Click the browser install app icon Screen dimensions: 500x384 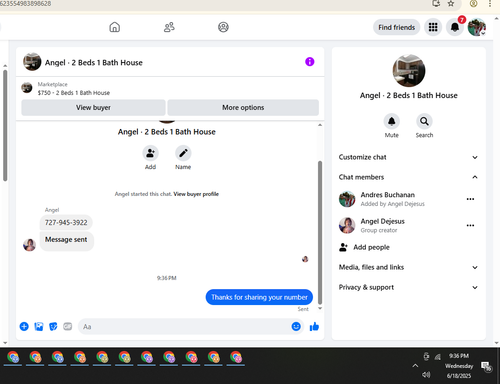(x=436, y=4)
